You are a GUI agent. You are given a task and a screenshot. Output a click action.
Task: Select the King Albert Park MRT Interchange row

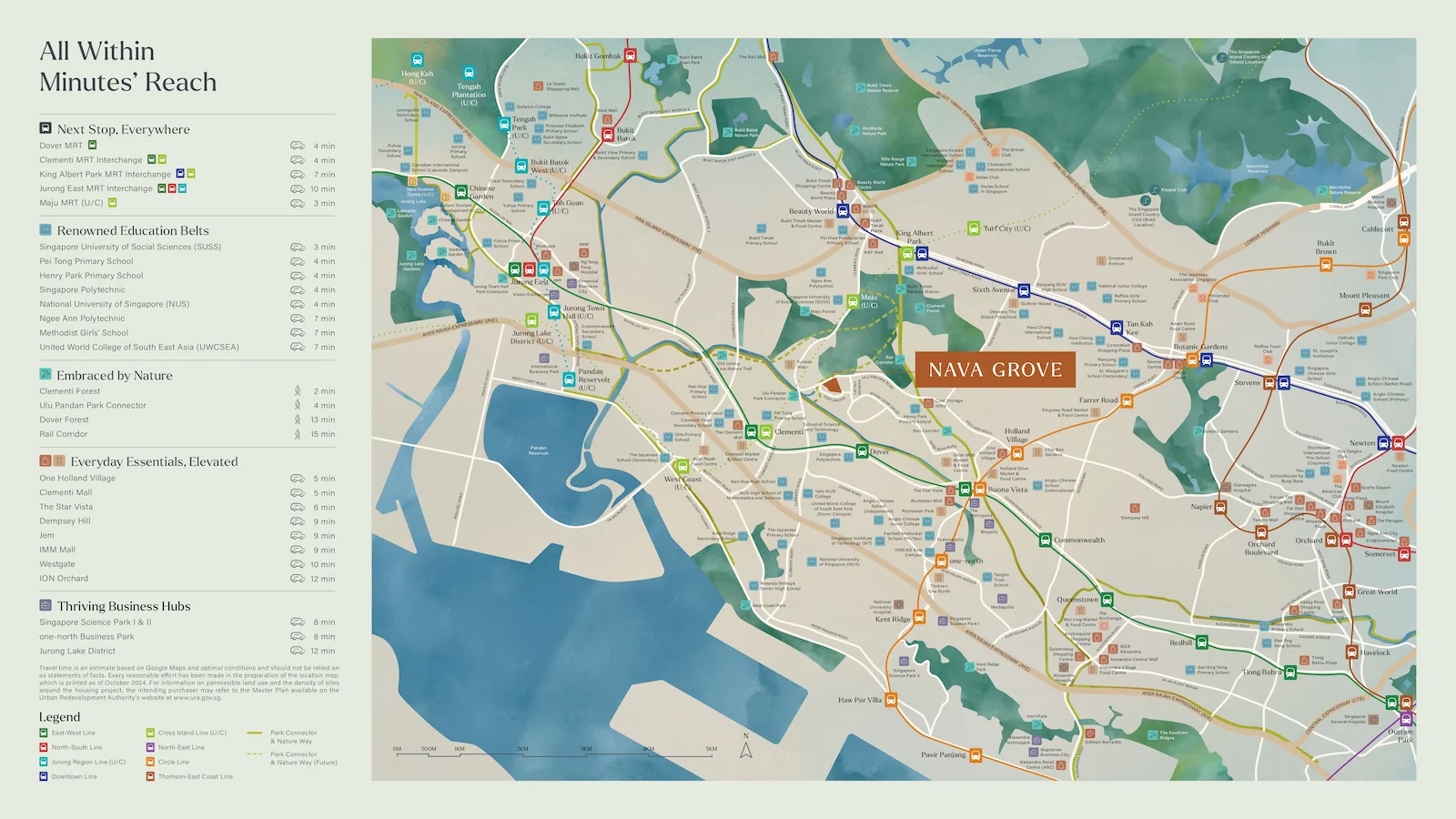pos(187,174)
